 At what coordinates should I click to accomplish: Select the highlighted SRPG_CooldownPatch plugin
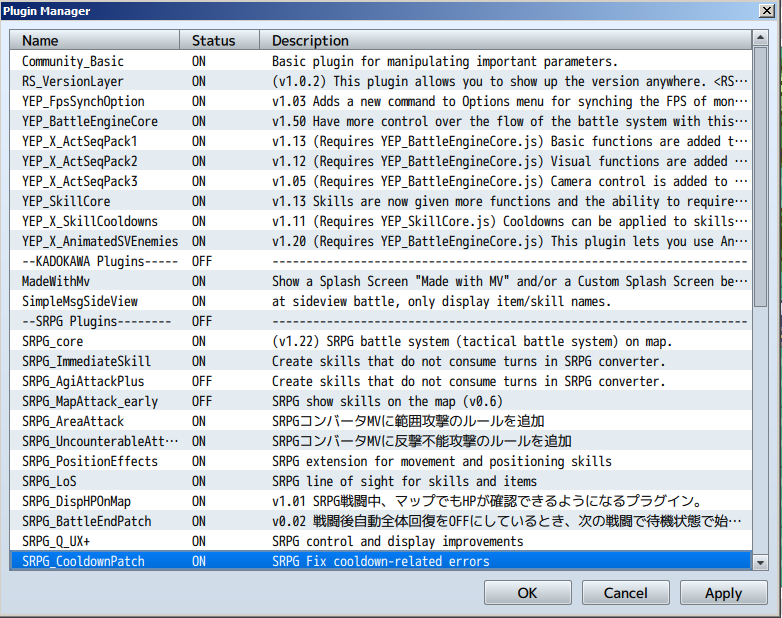[x=381, y=561]
